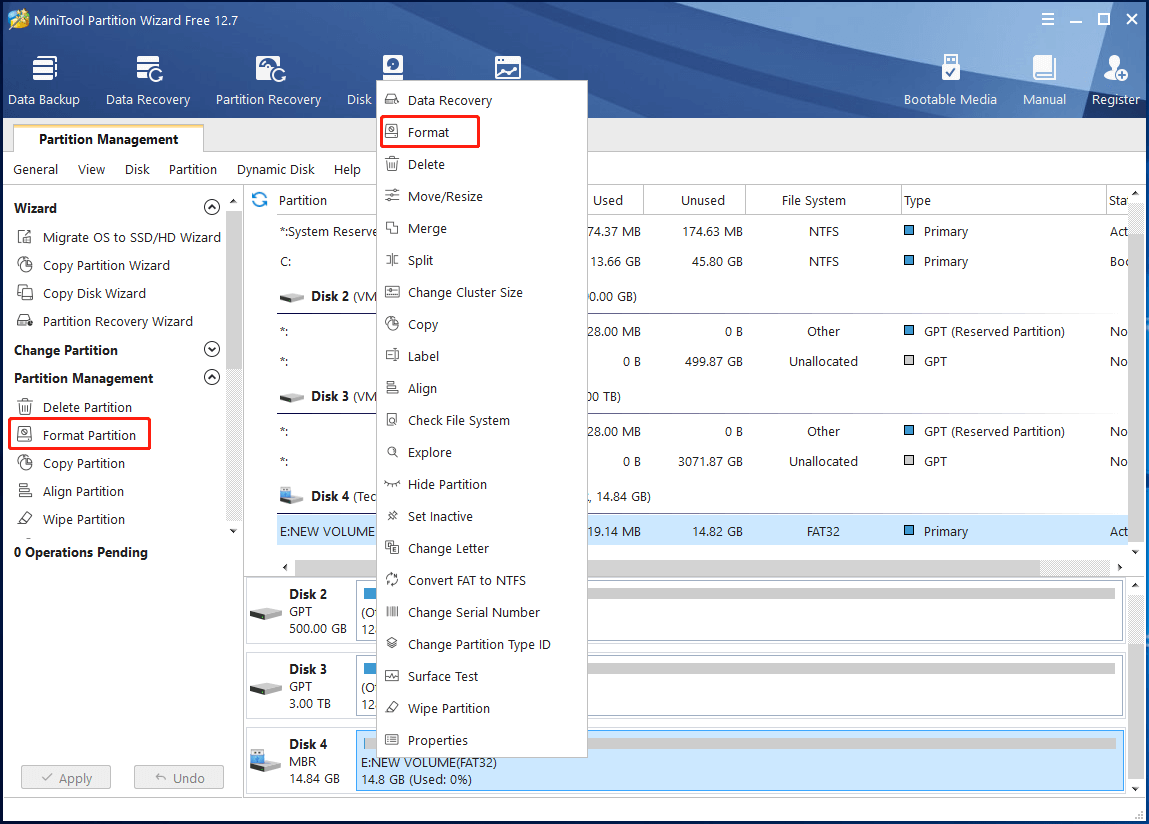Click left arrow of horizontal scrollbar
This screenshot has height=824, width=1149.
click(x=285, y=567)
